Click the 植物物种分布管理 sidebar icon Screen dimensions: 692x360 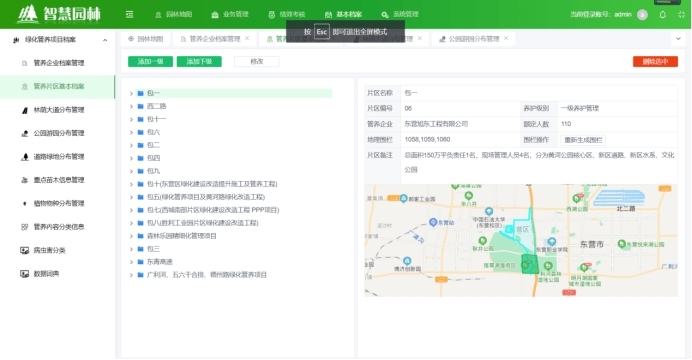[x=25, y=203]
